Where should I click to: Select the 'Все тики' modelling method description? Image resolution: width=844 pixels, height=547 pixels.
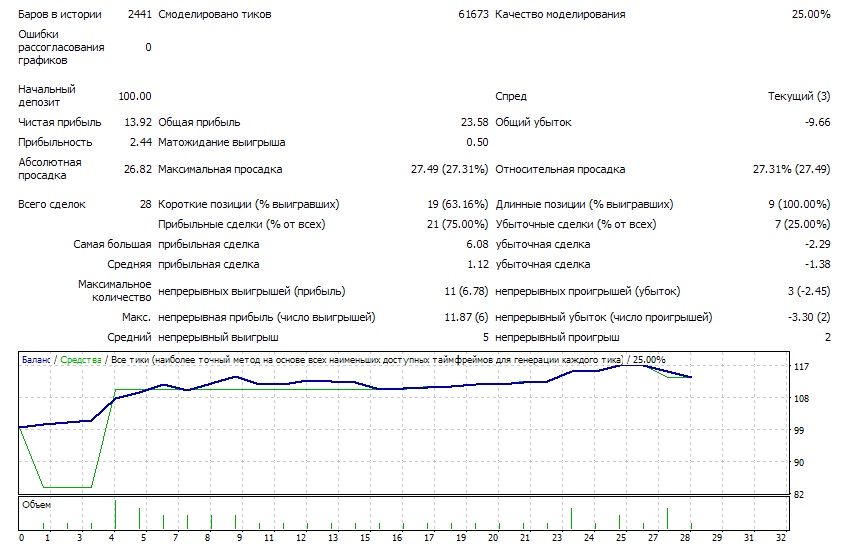[367, 360]
